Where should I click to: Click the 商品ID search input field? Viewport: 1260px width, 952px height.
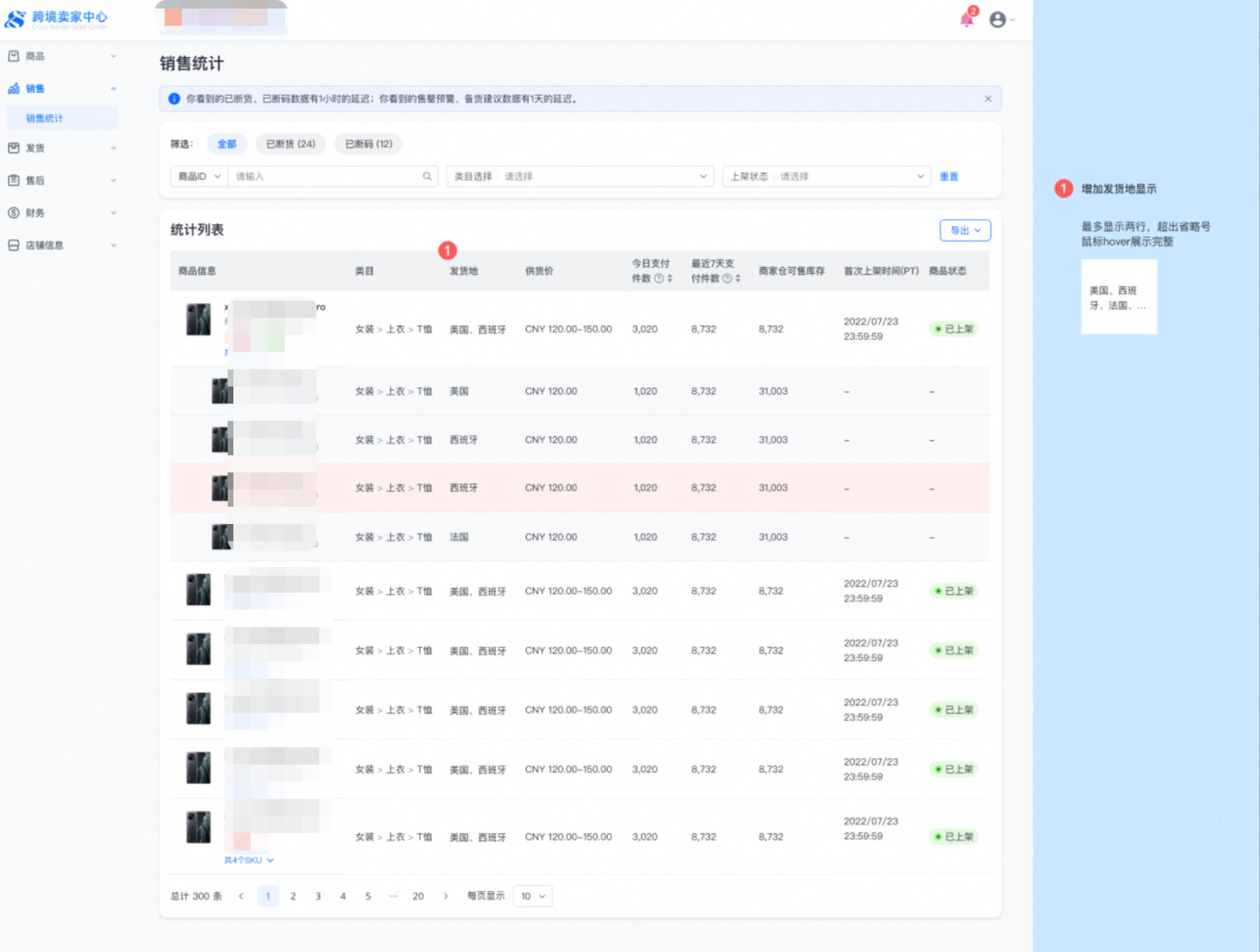[x=326, y=176]
